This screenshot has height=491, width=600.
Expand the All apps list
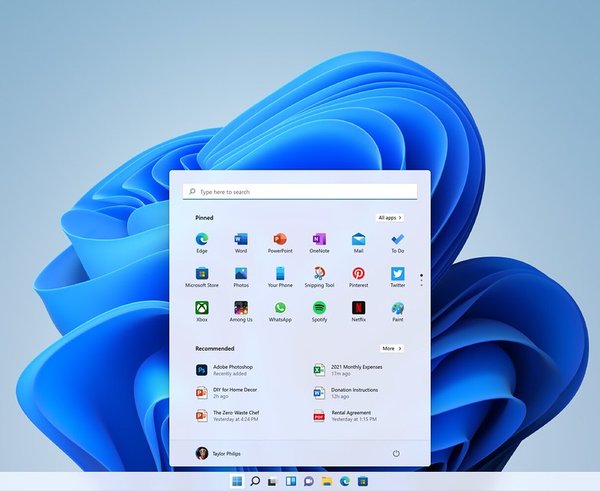390,217
